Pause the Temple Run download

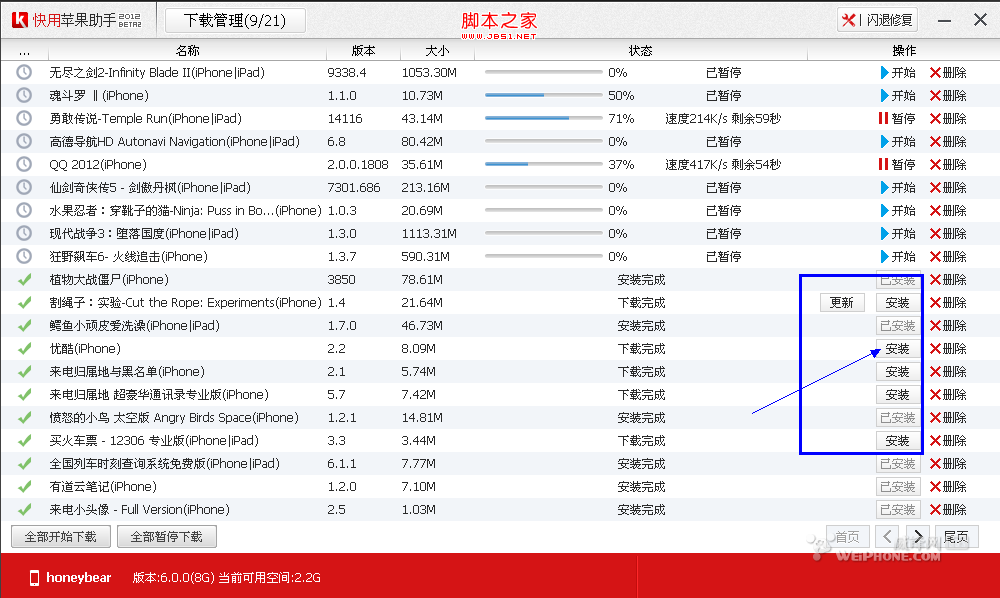[897, 119]
